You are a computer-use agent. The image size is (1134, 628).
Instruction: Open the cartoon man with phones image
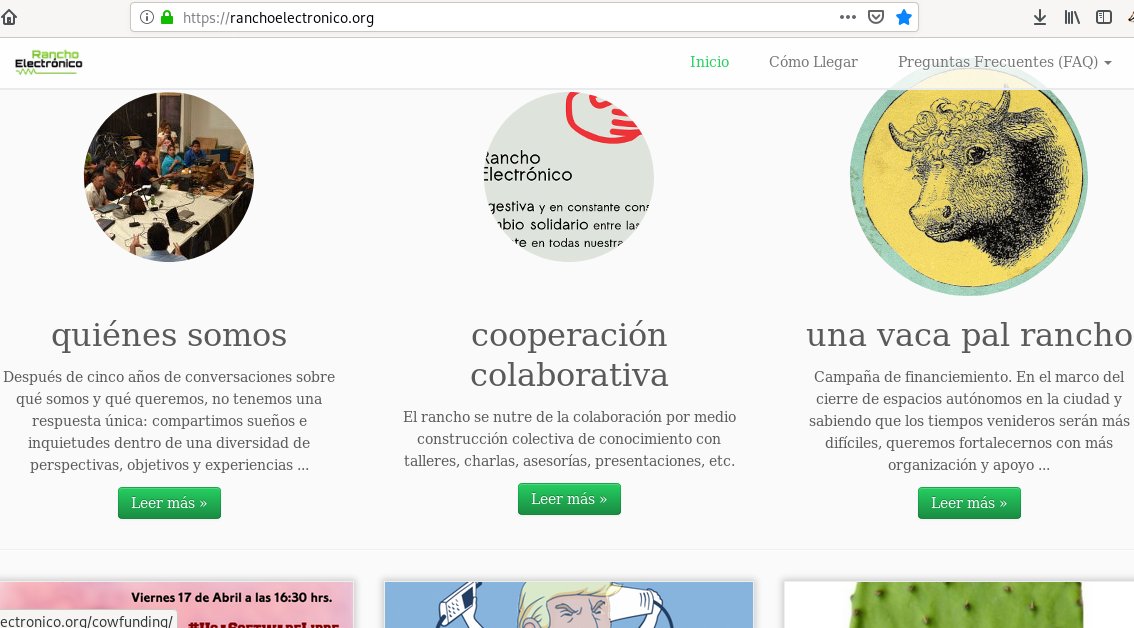click(x=569, y=605)
